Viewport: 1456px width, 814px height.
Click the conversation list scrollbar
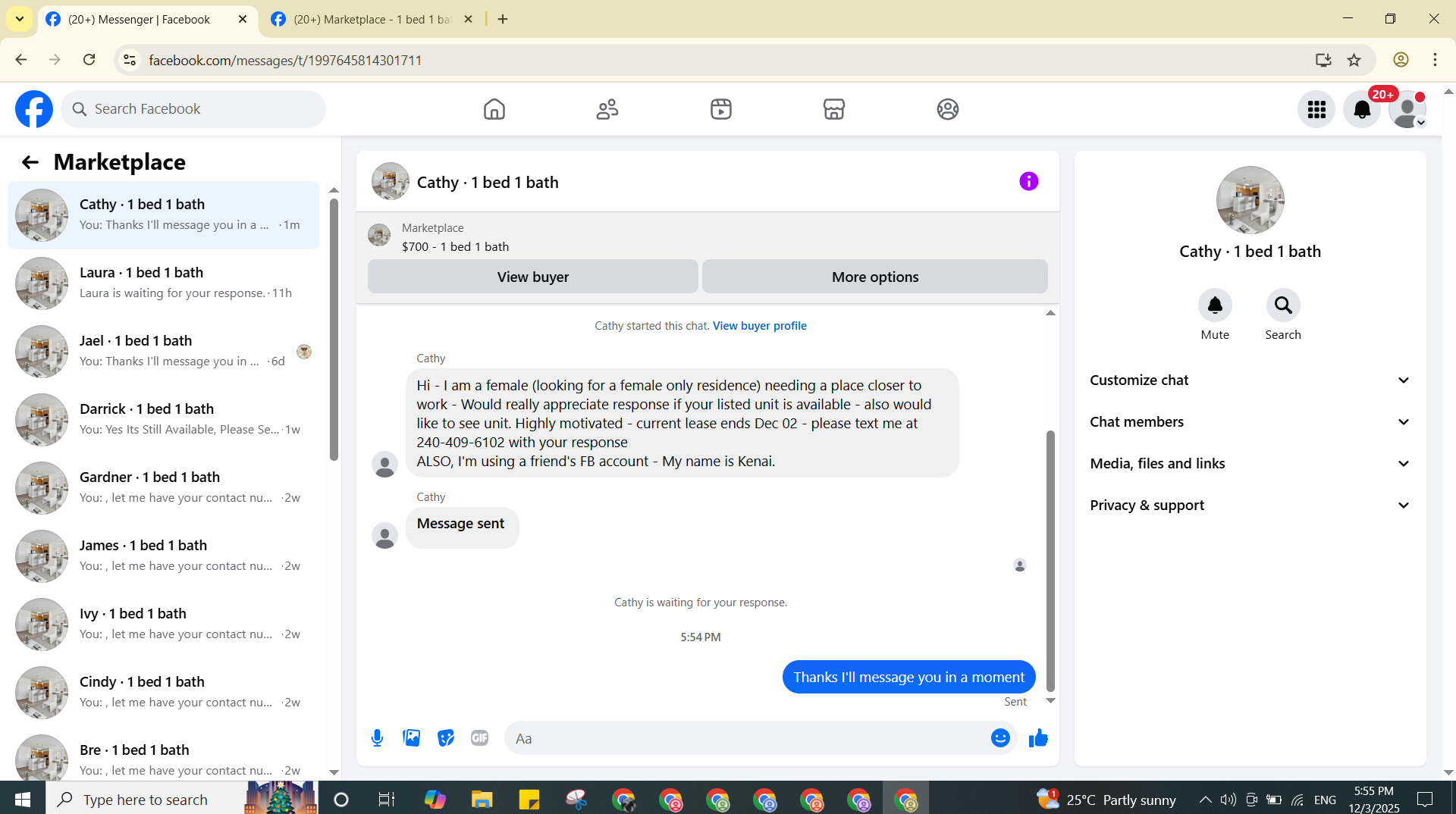pyautogui.click(x=334, y=330)
